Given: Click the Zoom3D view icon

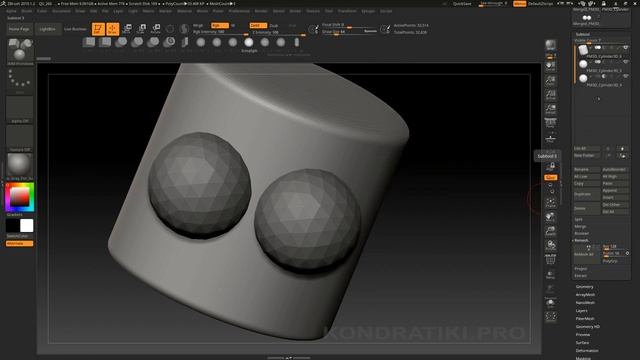Looking at the screenshot, I should coord(551,231).
